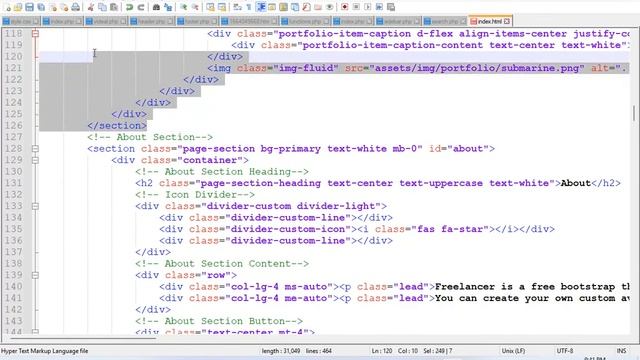Open the Function List panel icon
Viewport: 640px width, 360px height.
[x=306, y=7]
